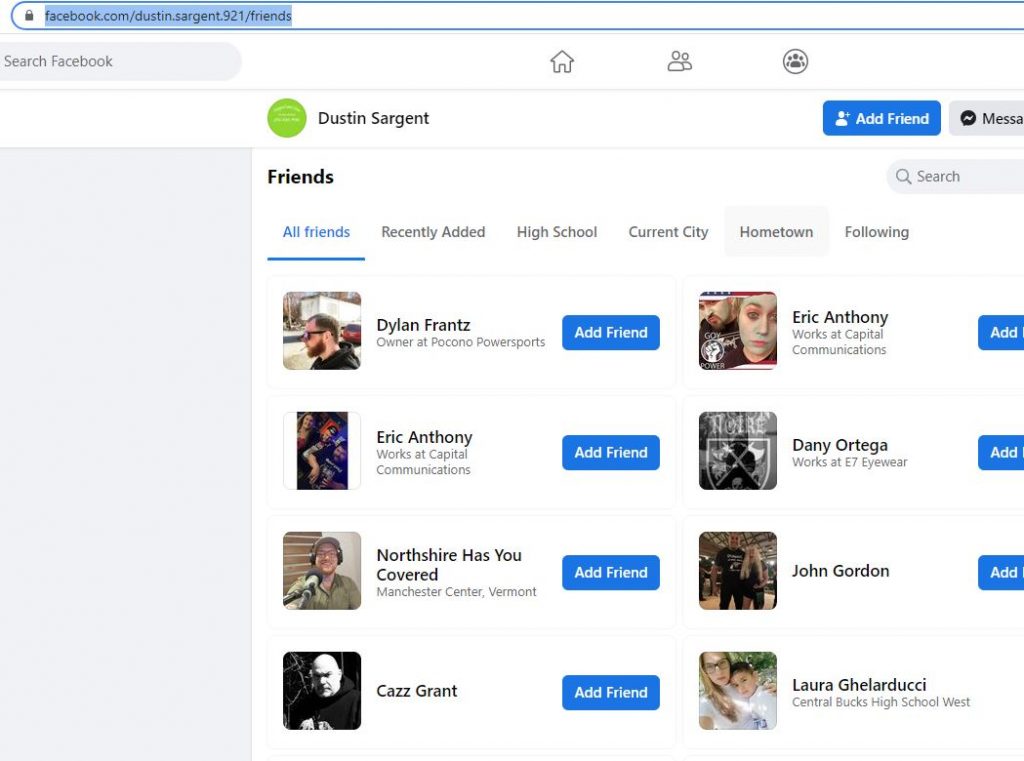Image resolution: width=1024 pixels, height=761 pixels.
Task: Add Northshire Has You Covered as friend
Action: (611, 572)
